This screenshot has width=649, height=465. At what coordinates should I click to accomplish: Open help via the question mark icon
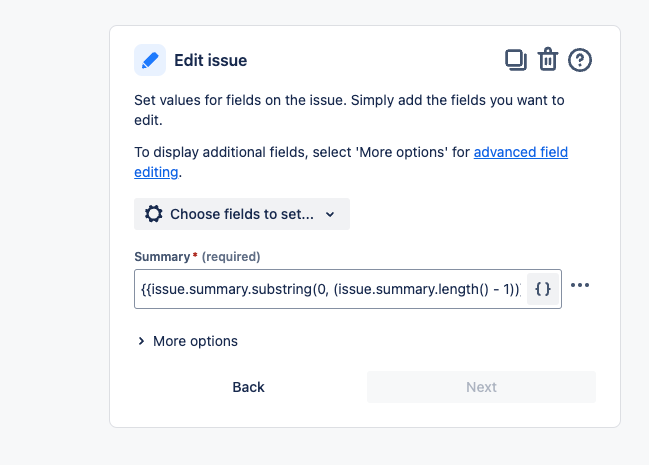click(x=580, y=60)
